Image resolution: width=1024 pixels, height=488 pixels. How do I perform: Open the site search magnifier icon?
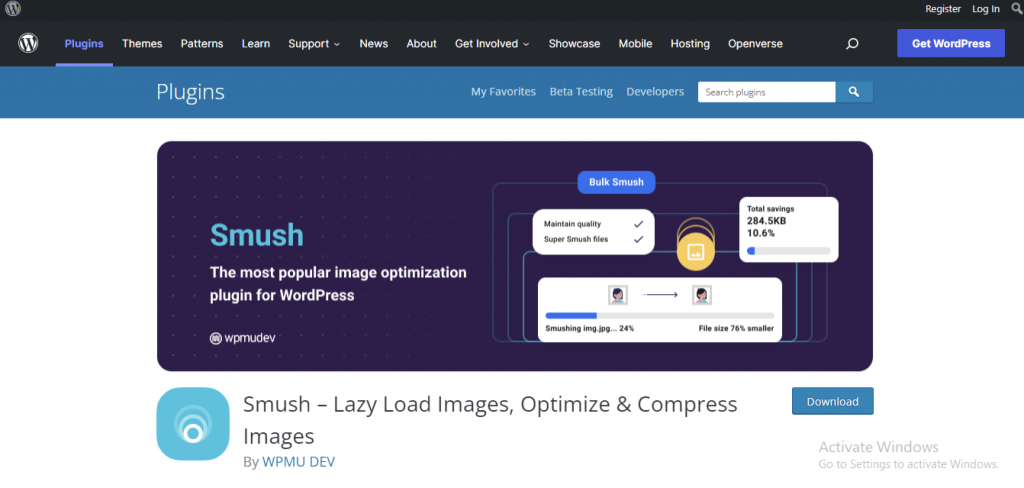click(x=852, y=44)
